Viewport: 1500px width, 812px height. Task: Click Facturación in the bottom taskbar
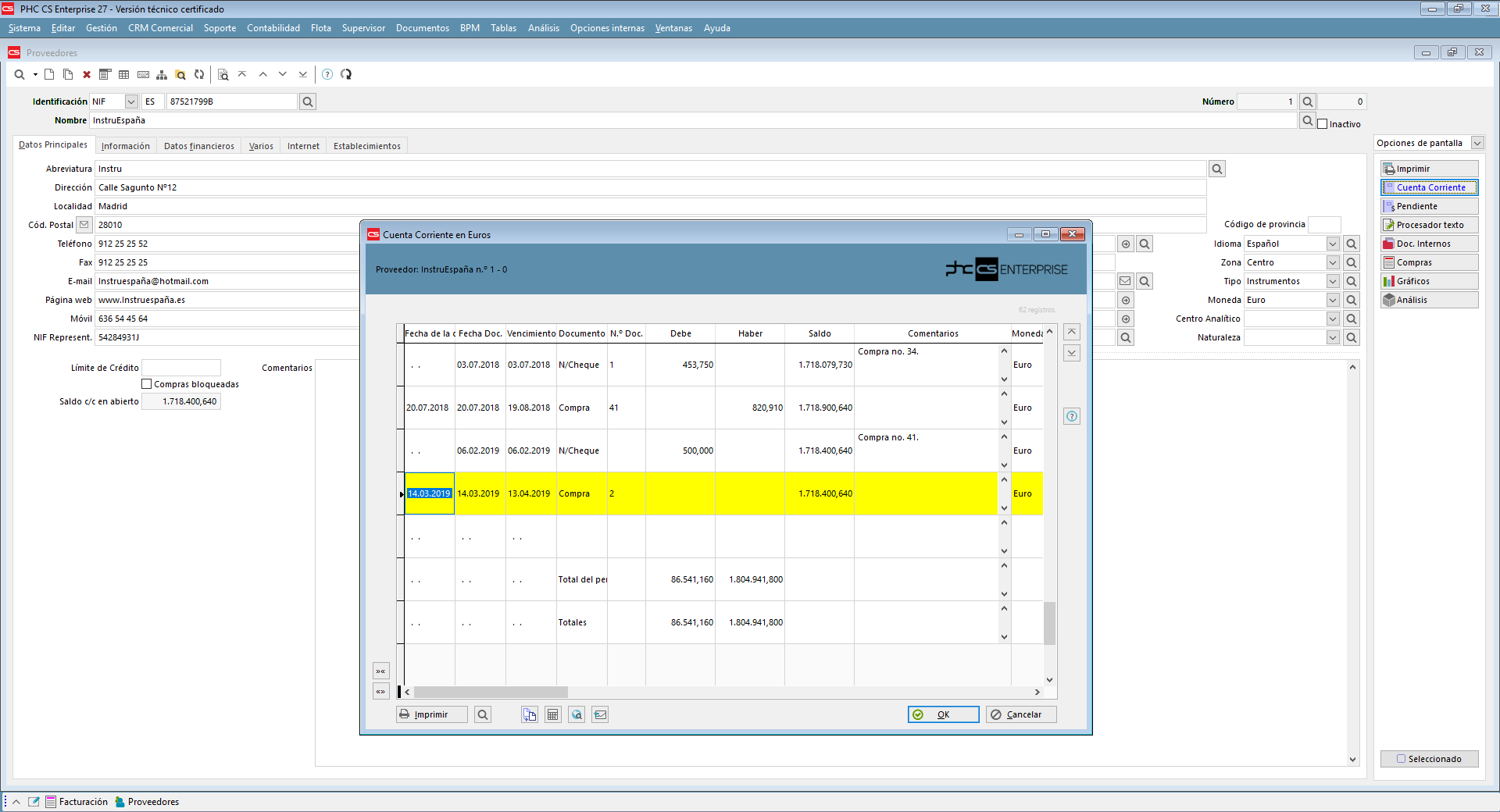click(77, 802)
